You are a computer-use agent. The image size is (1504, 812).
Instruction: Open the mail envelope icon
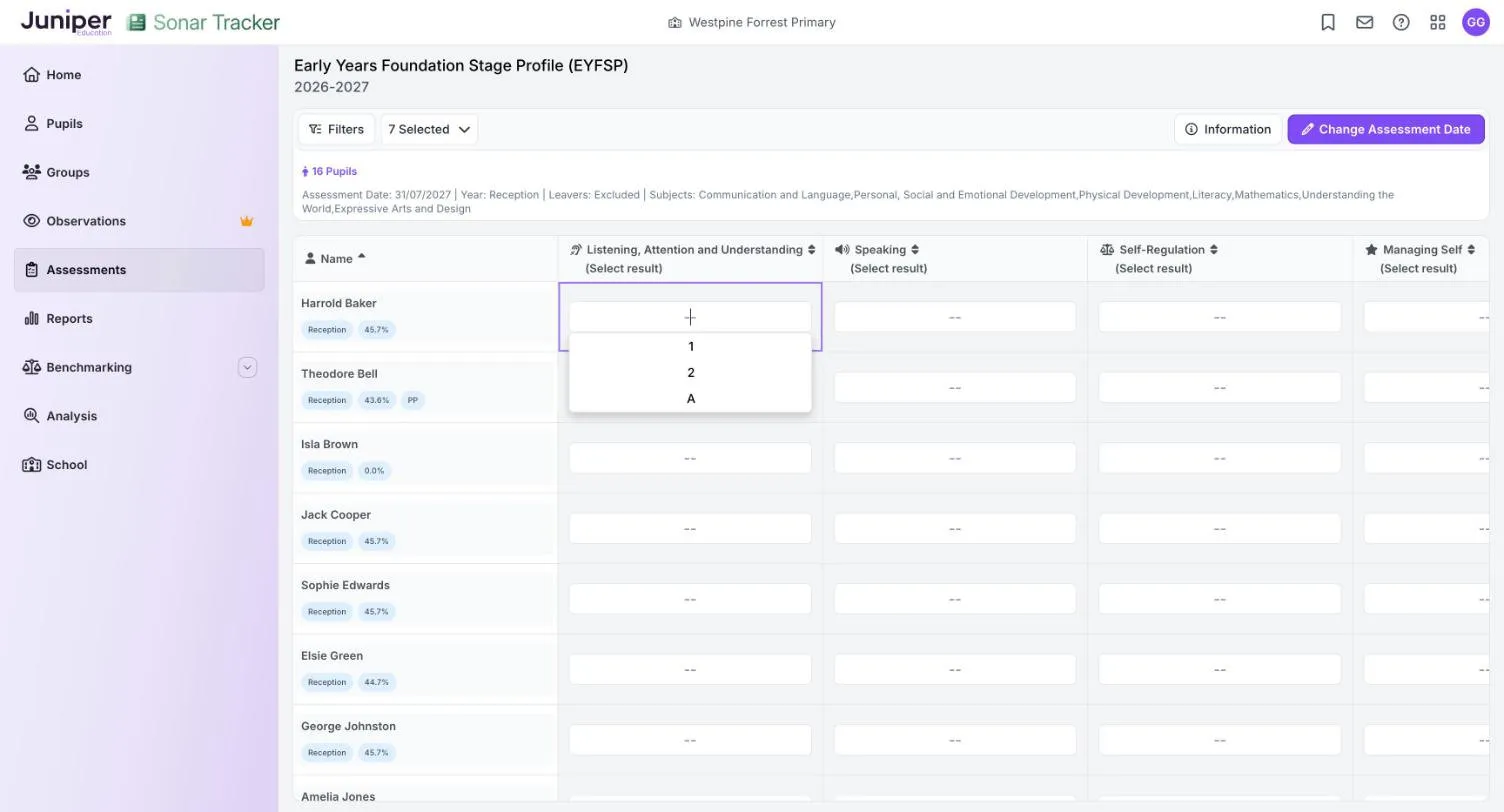(x=1364, y=22)
